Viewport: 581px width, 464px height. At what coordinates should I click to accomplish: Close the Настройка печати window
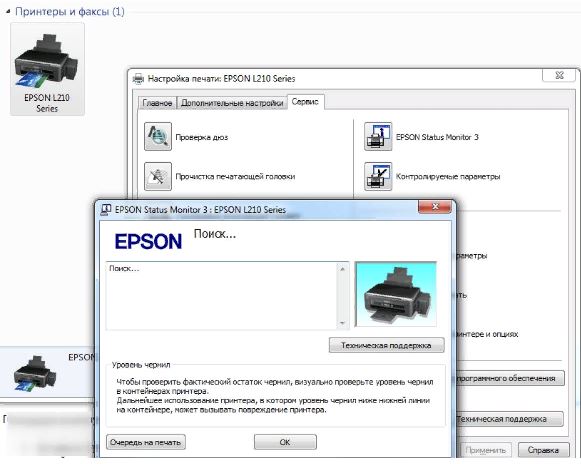(x=560, y=75)
